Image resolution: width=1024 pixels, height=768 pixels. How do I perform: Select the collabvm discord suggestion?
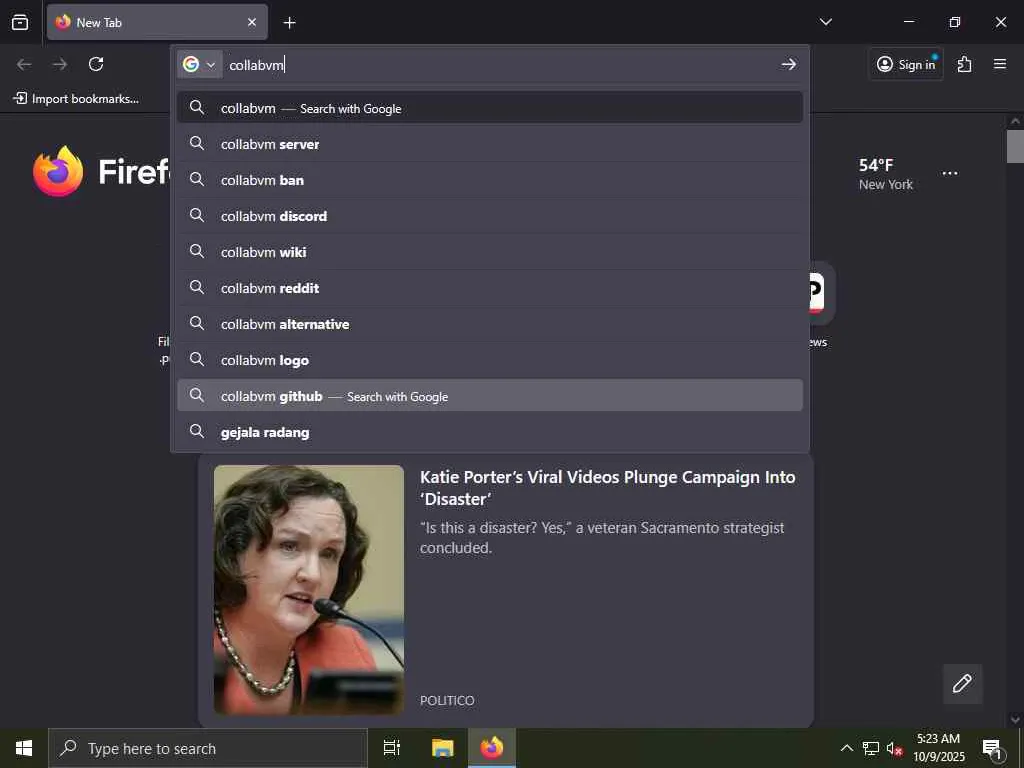click(490, 216)
